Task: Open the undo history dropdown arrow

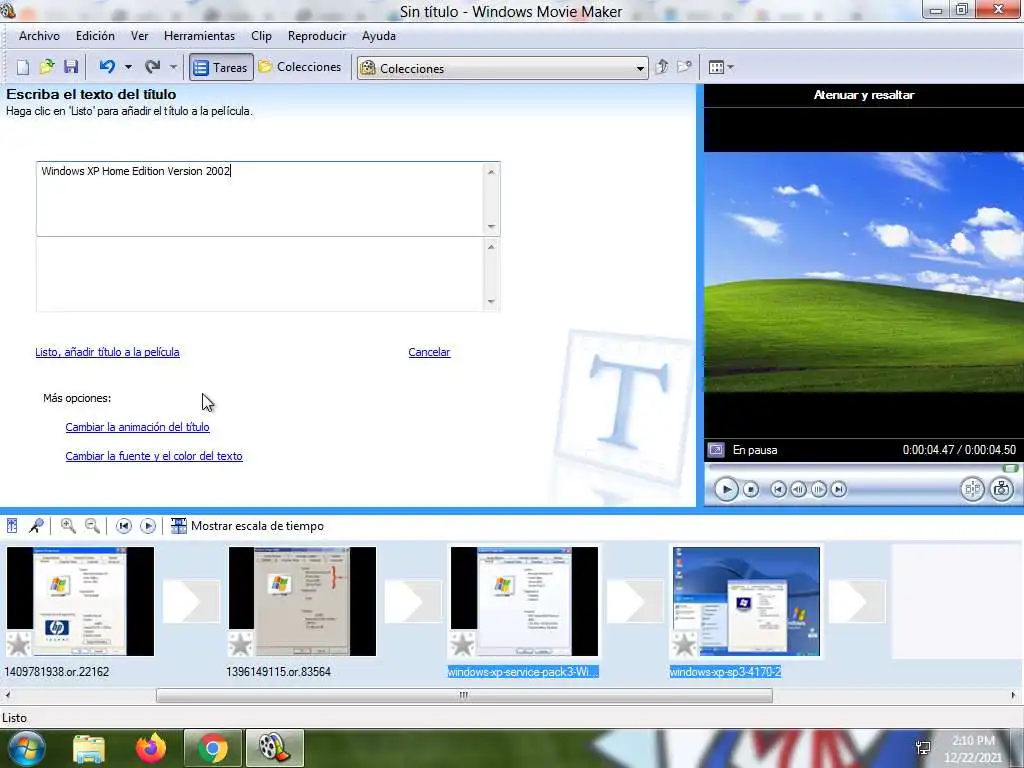Action: point(128,67)
